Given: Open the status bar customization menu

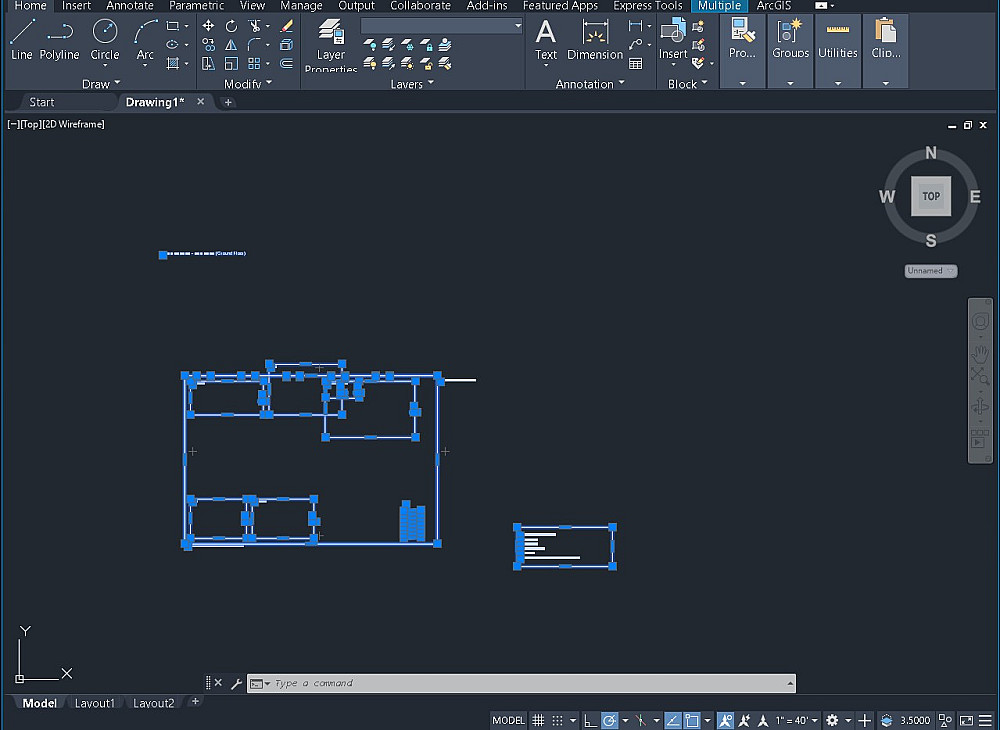Looking at the screenshot, I should tap(985, 720).
